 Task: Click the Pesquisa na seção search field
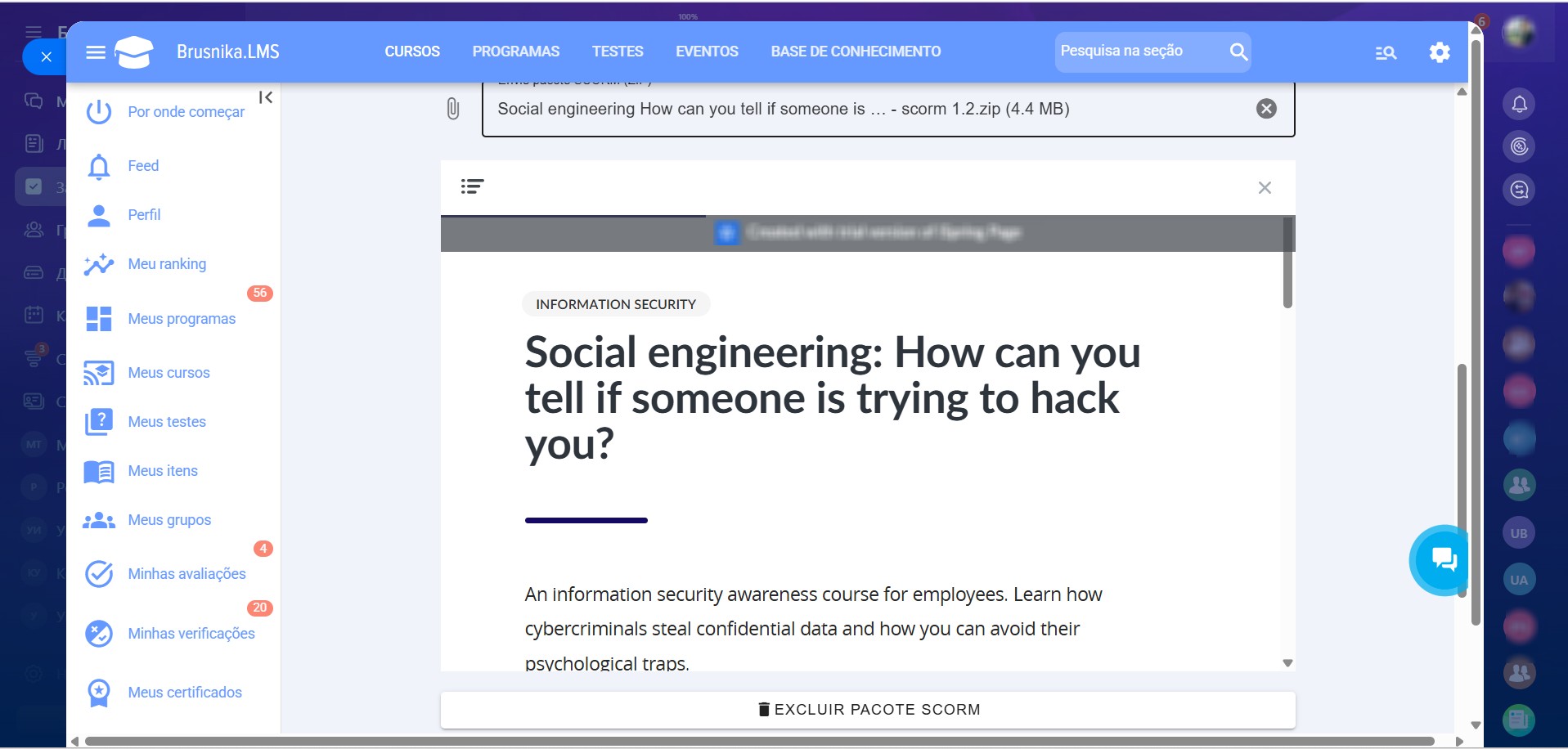coord(1137,52)
